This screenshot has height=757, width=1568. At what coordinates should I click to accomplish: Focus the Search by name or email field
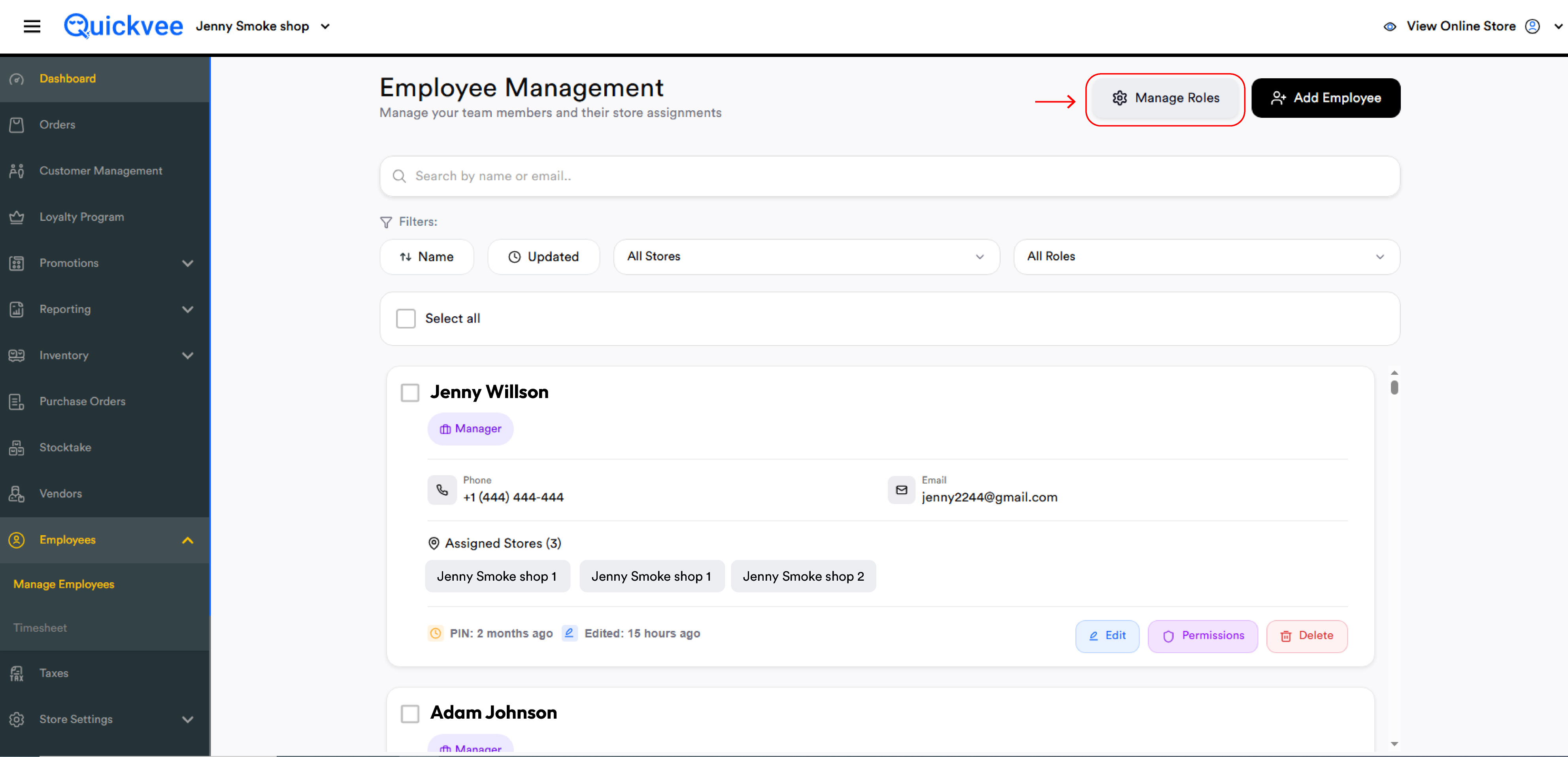[x=890, y=176]
